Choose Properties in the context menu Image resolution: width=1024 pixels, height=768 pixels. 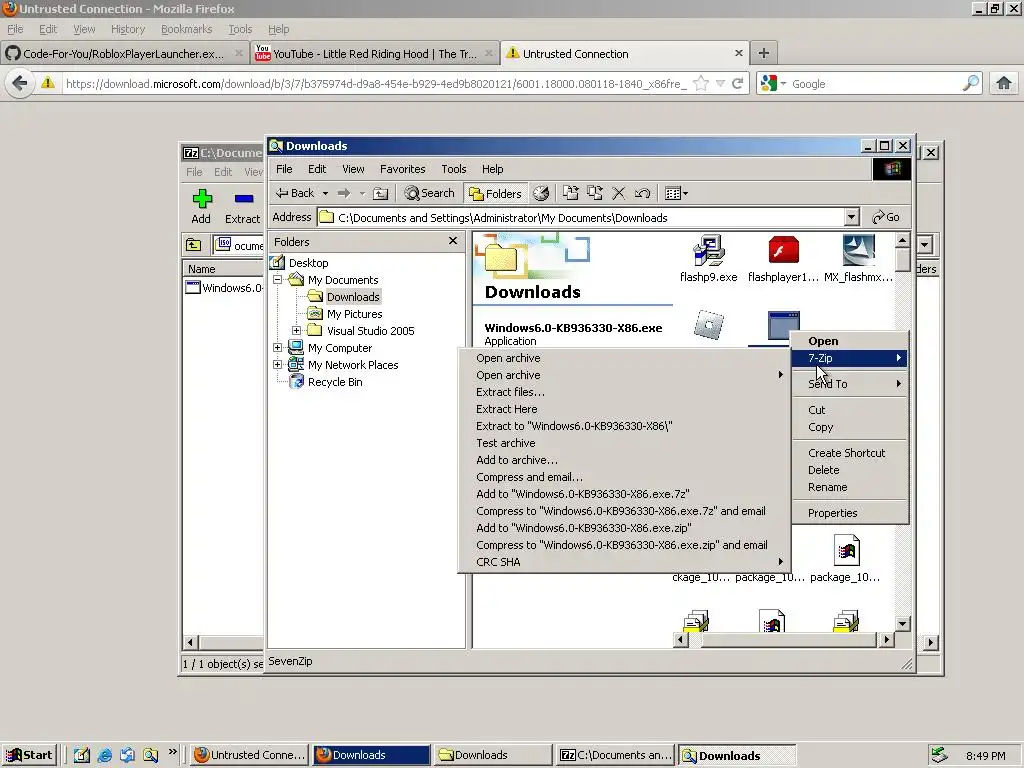point(850,513)
